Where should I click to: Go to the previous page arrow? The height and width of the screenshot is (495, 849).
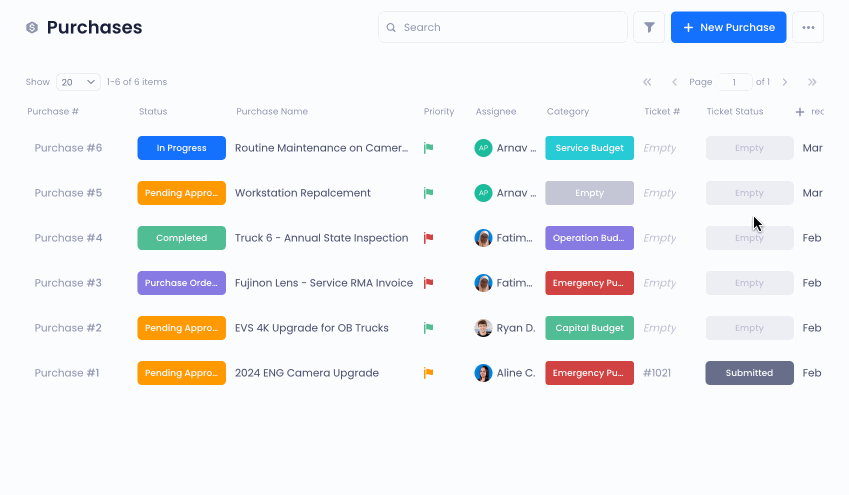pyautogui.click(x=674, y=82)
